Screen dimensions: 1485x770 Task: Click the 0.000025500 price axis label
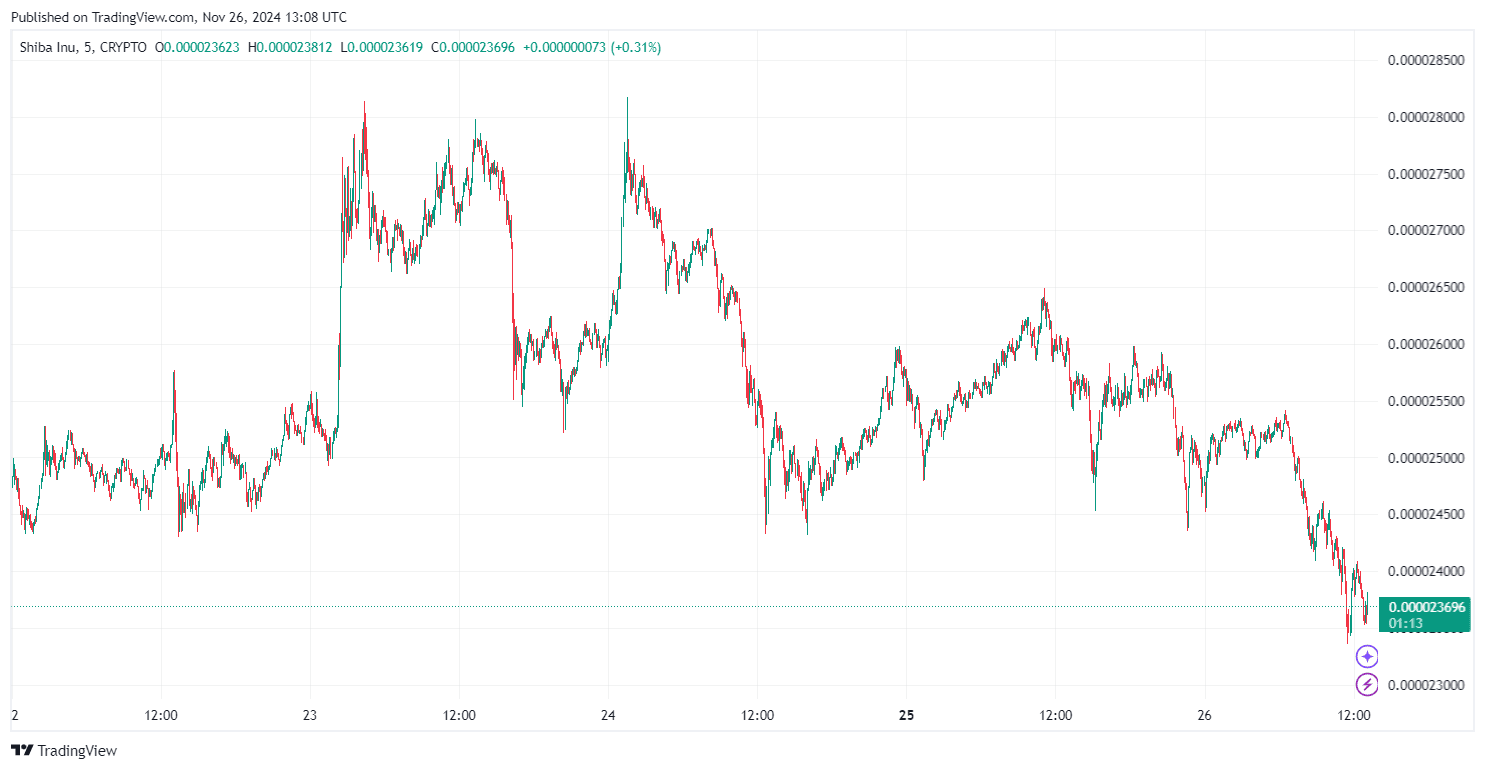click(1426, 401)
